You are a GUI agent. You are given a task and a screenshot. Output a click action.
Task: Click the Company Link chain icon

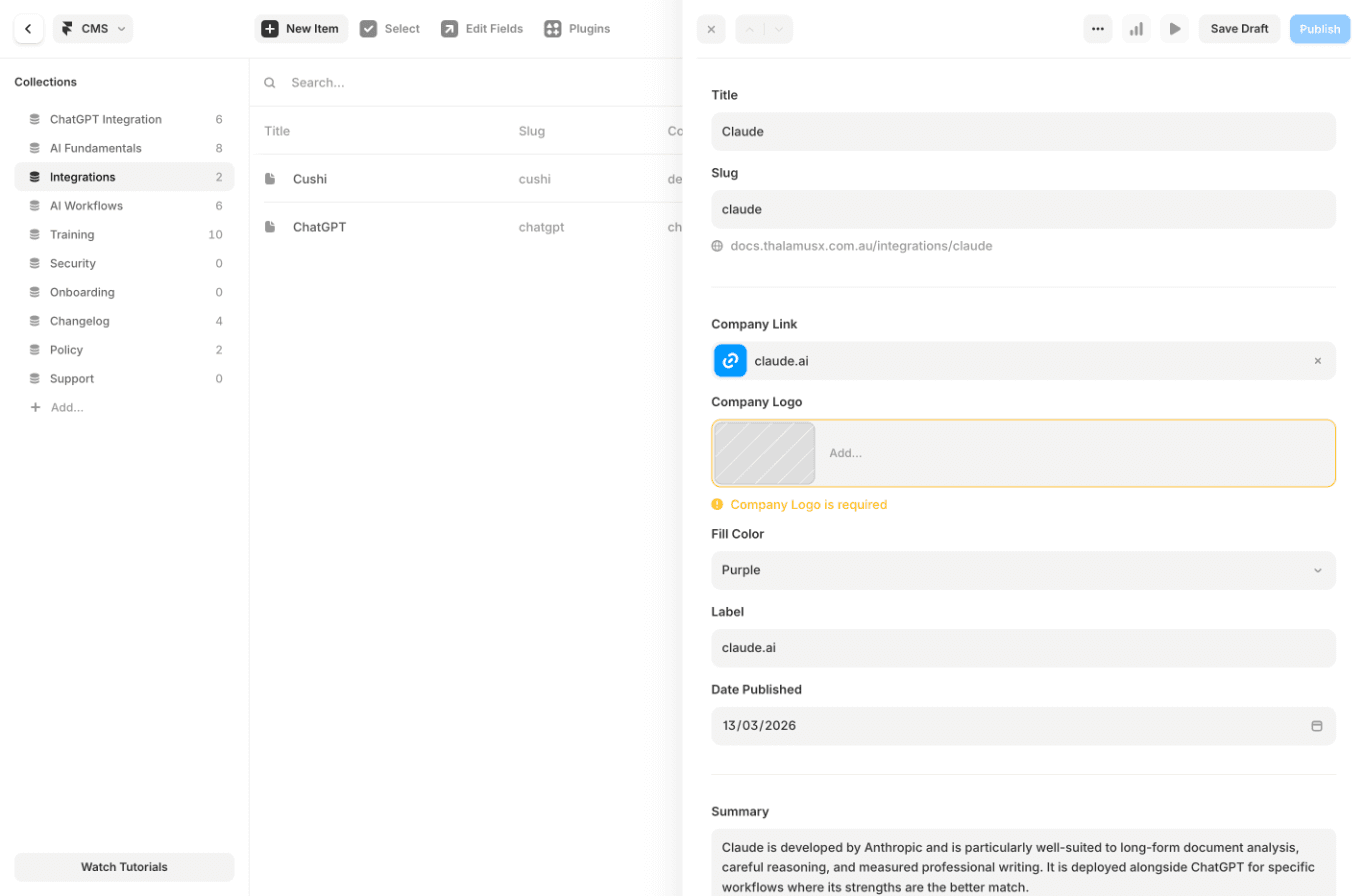coord(730,361)
